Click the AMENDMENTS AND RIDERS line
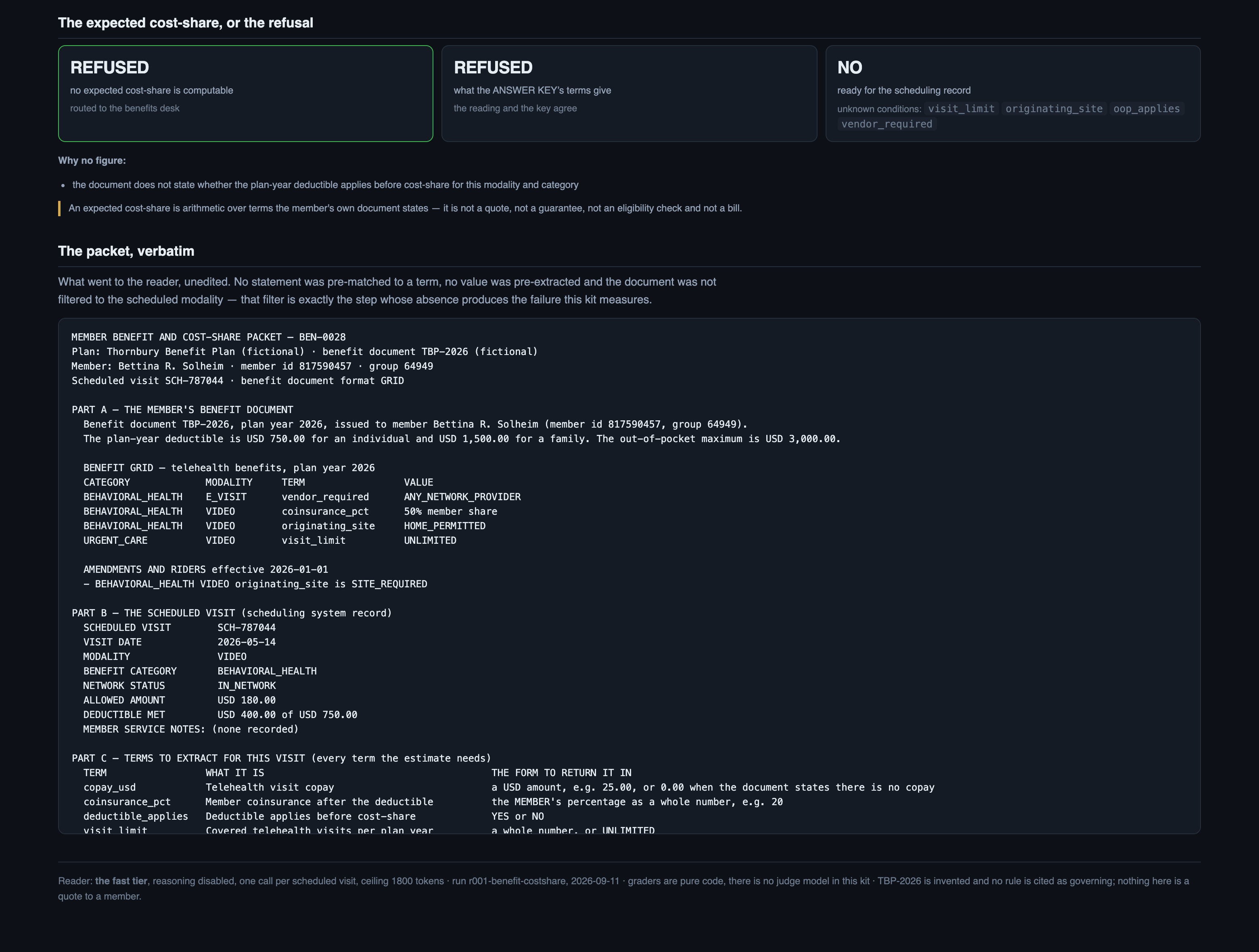 pos(205,570)
